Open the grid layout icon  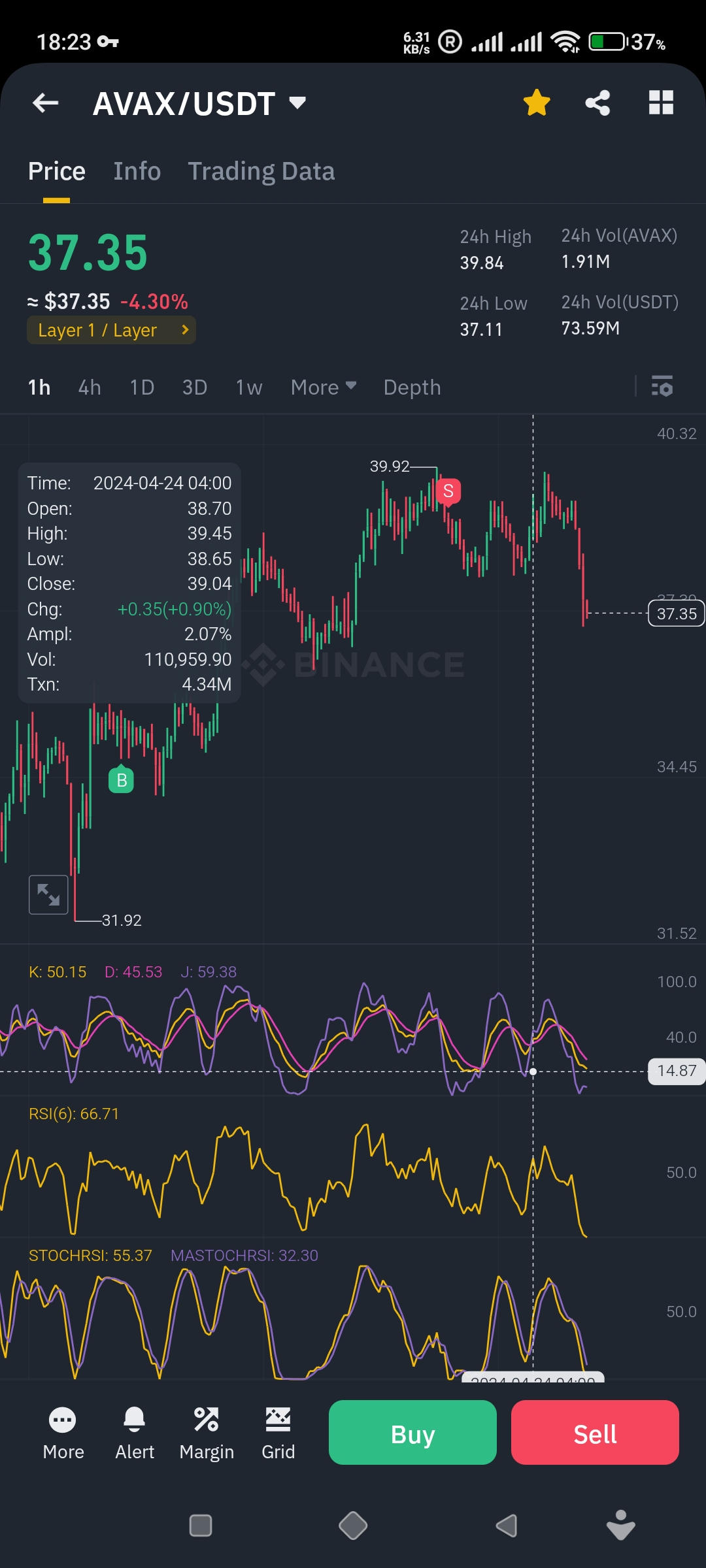coord(661,103)
